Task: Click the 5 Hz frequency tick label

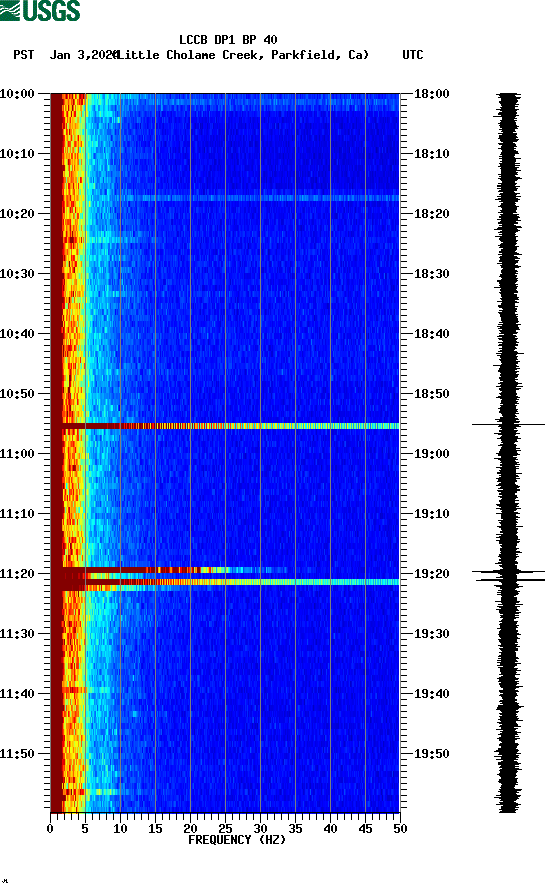Action: click(x=85, y=829)
